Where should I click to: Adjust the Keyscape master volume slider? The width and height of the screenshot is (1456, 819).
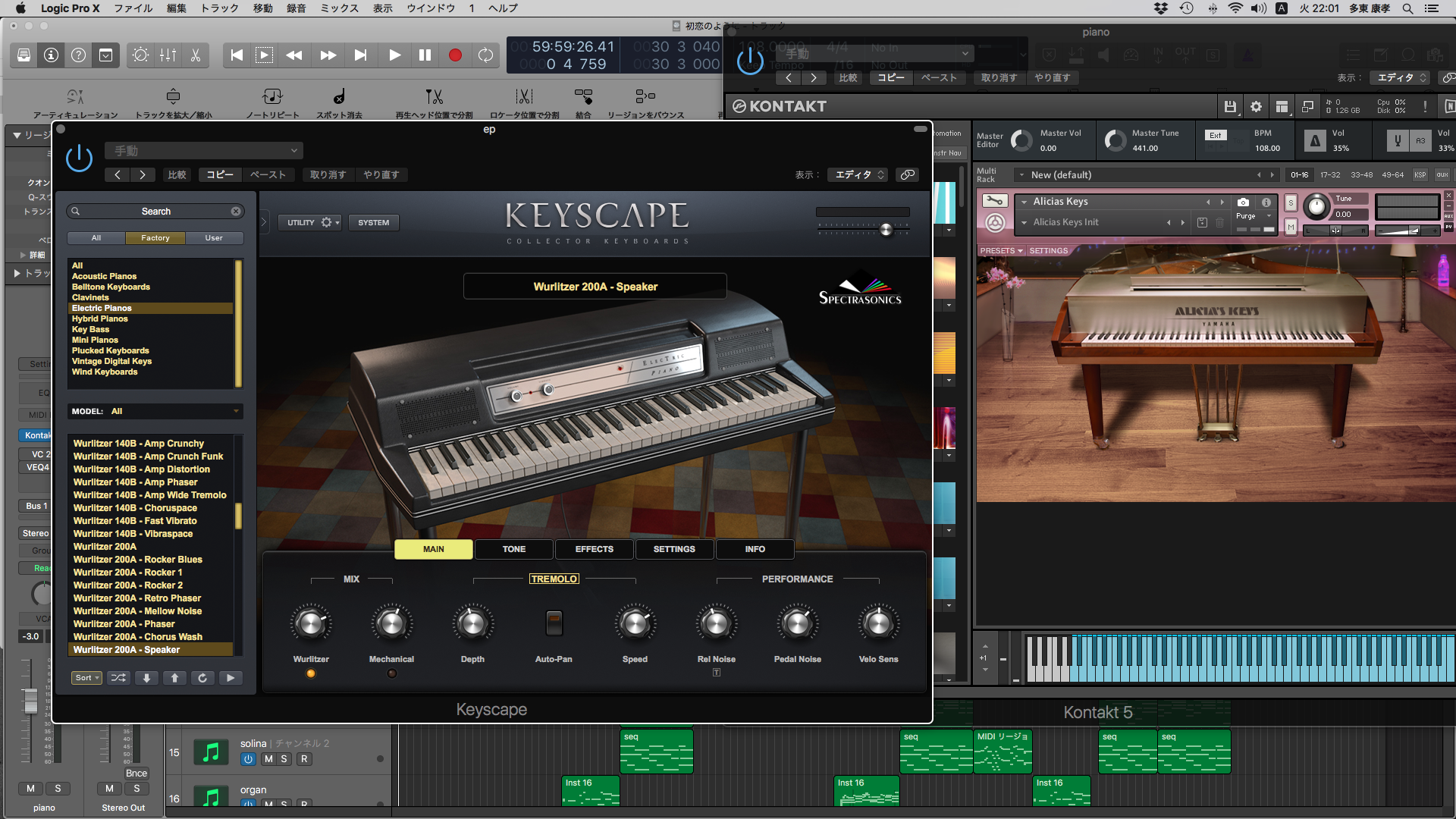[x=886, y=230]
